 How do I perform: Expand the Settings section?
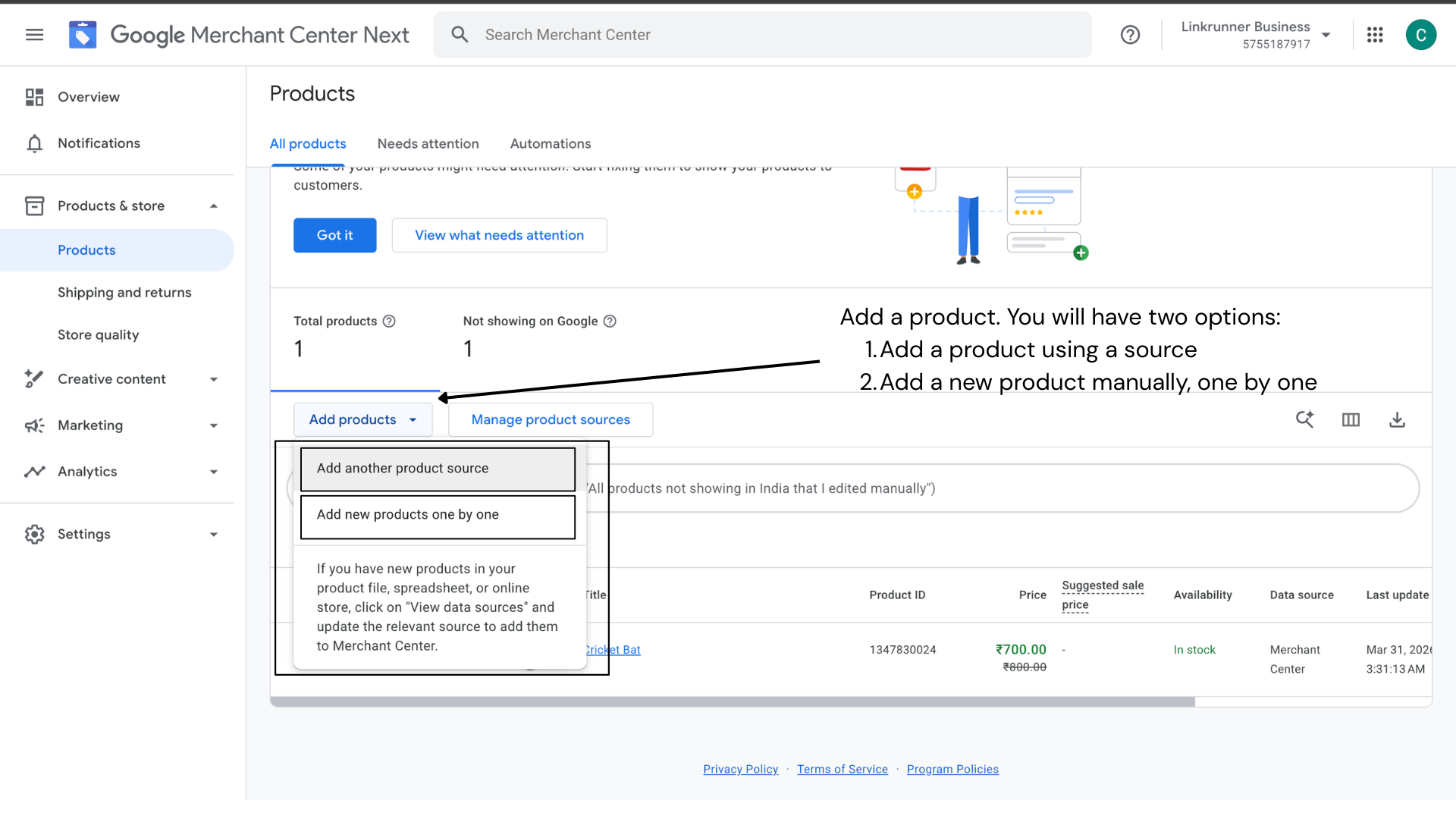214,534
